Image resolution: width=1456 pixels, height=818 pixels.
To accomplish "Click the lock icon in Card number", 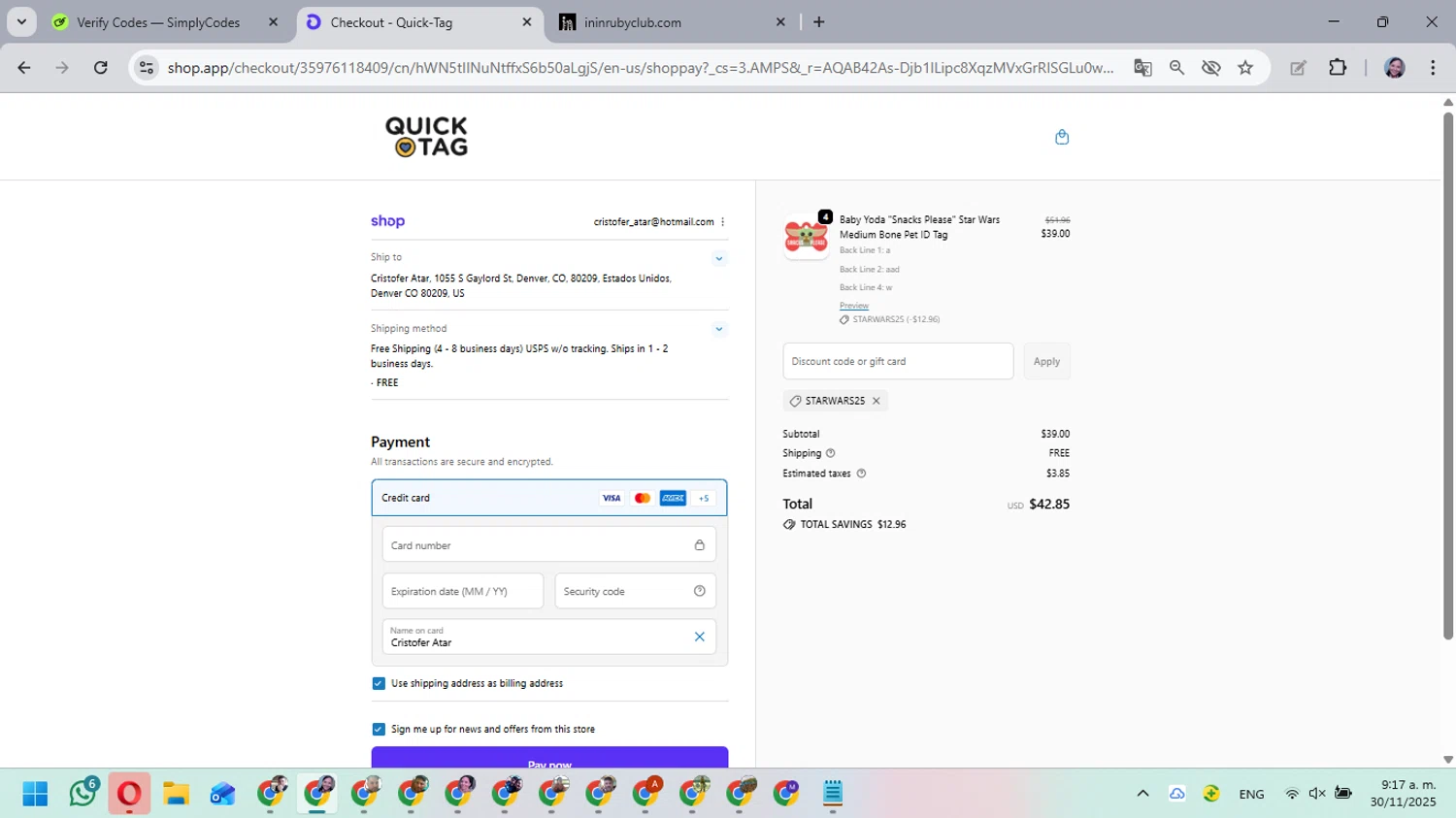I will 699,545.
